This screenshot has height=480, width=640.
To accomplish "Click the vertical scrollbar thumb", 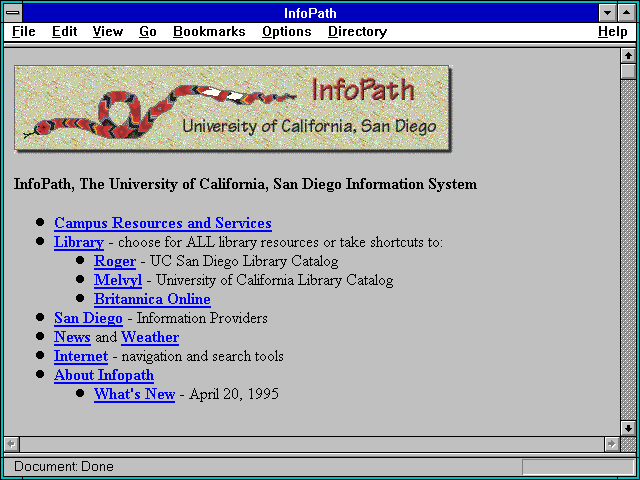I will point(628,71).
